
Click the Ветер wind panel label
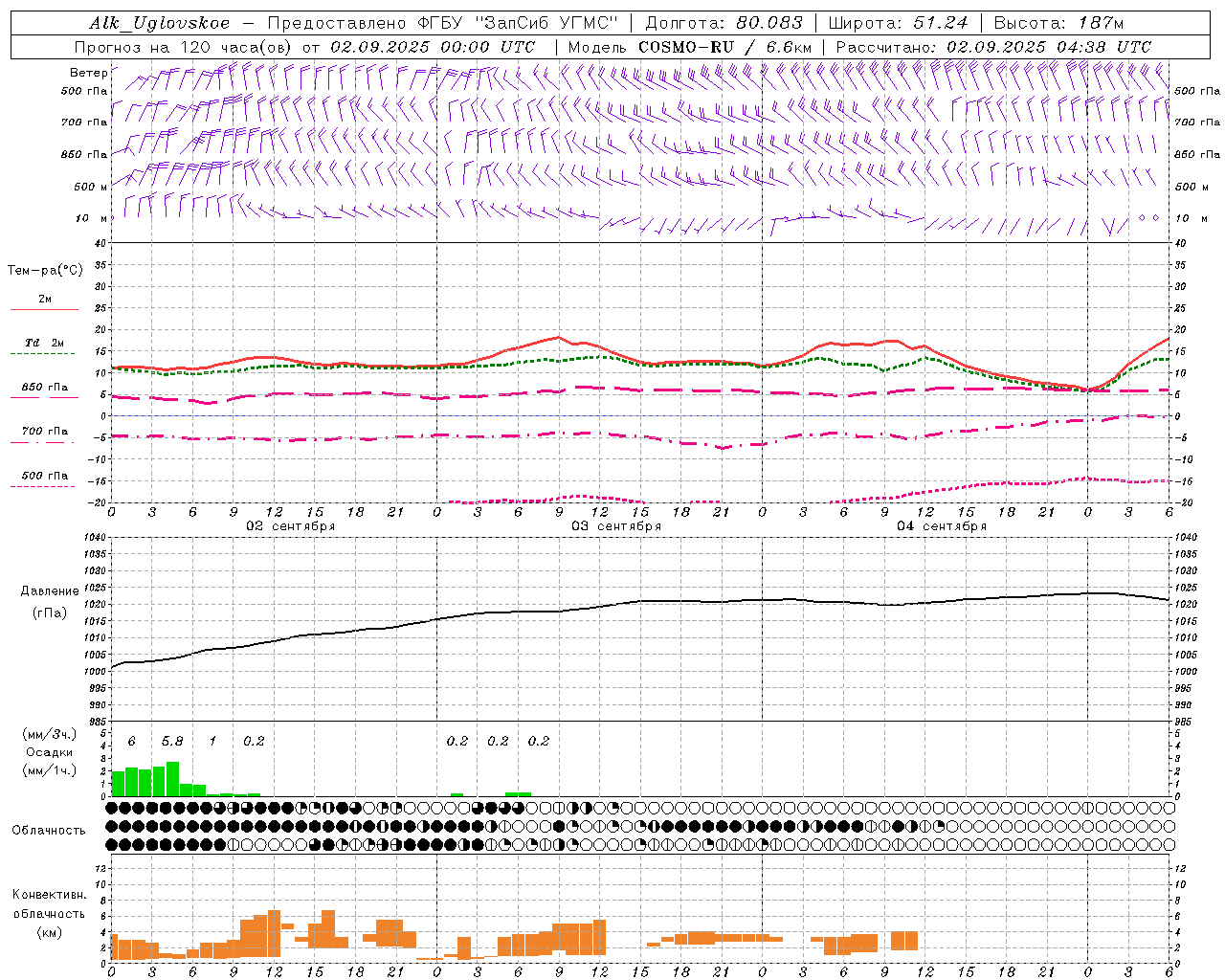coord(89,73)
